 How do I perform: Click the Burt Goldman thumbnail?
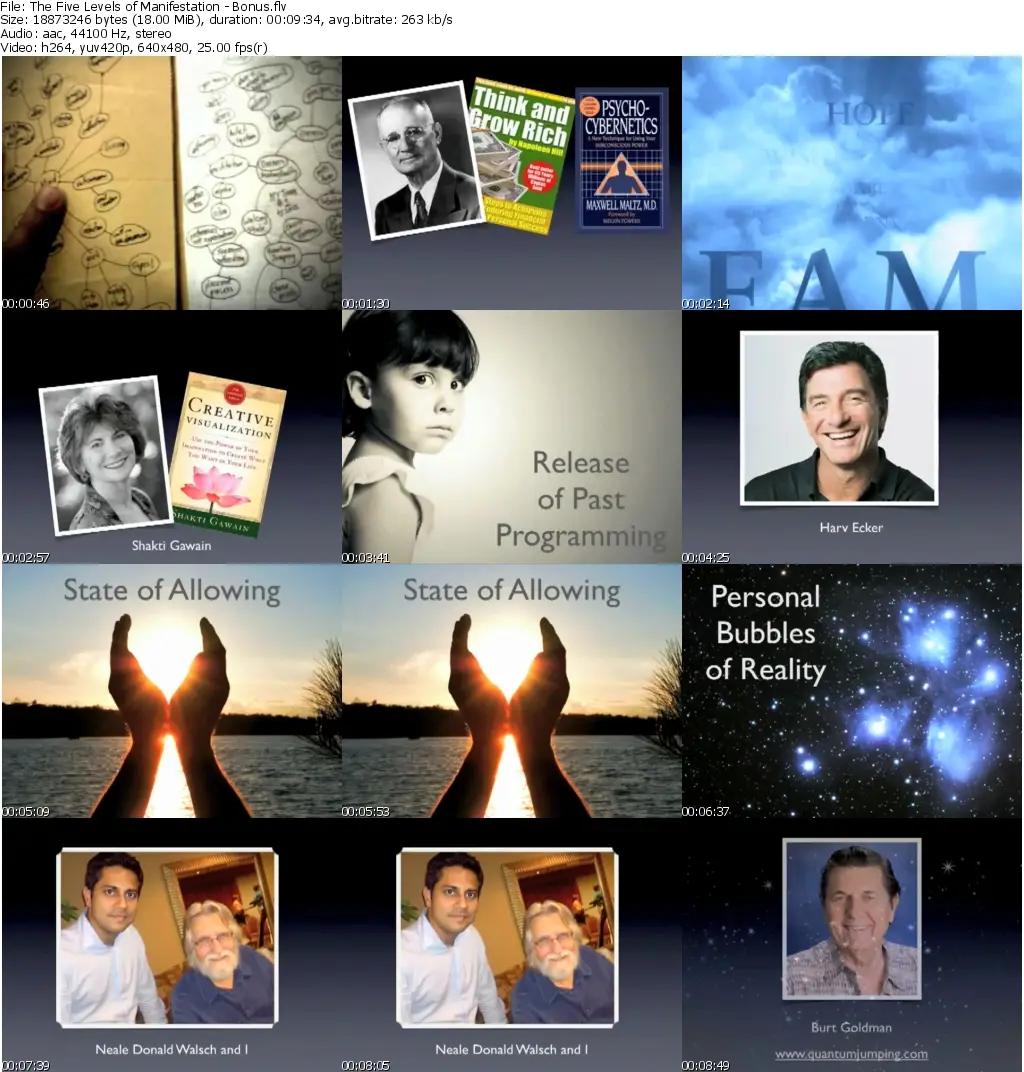(852, 945)
